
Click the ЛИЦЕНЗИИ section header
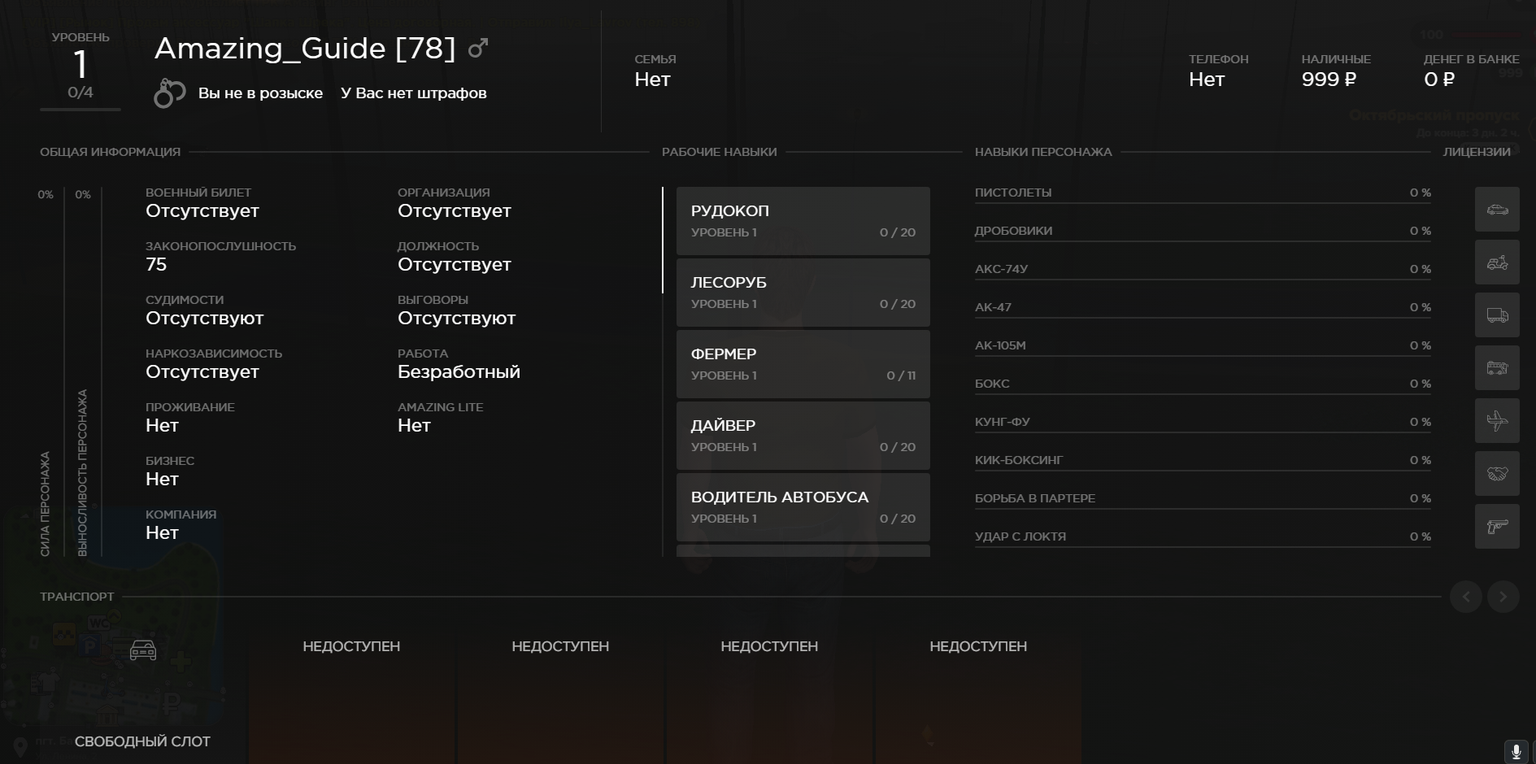[1476, 152]
